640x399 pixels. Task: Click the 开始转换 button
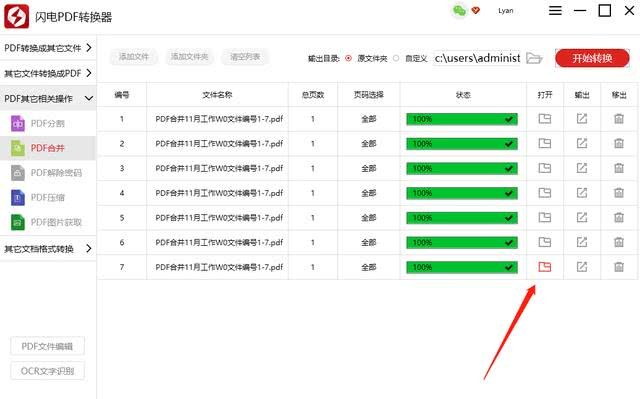[x=592, y=58]
